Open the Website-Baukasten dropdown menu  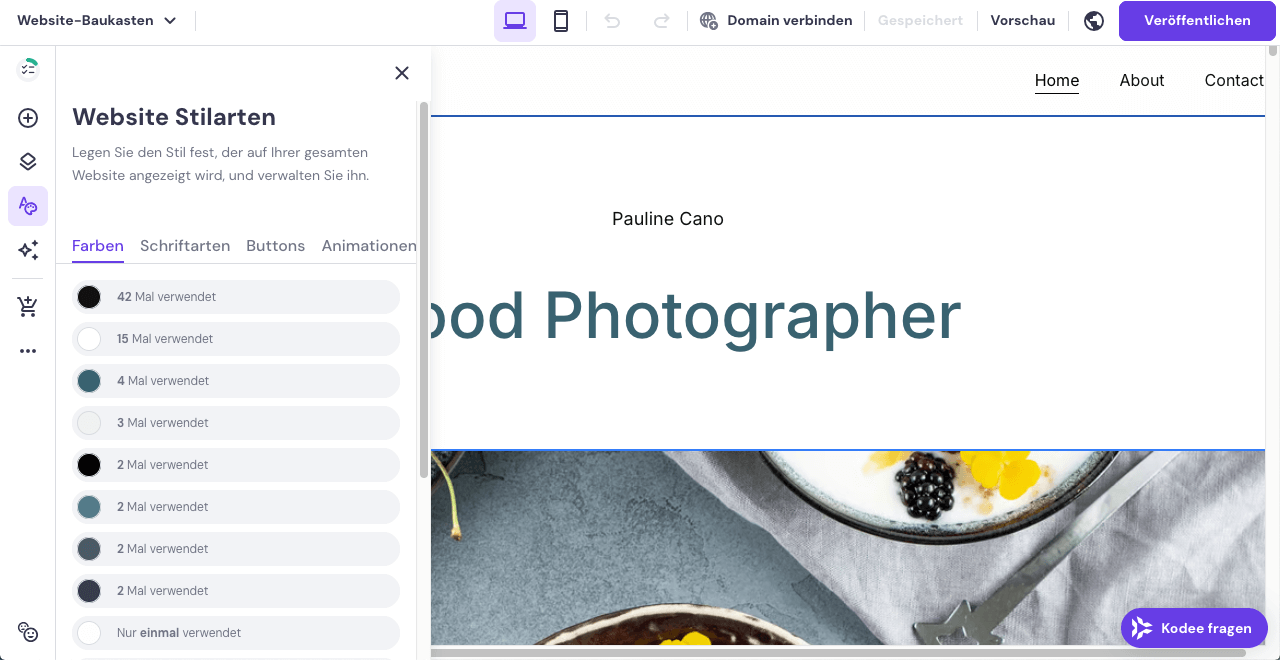tap(97, 20)
